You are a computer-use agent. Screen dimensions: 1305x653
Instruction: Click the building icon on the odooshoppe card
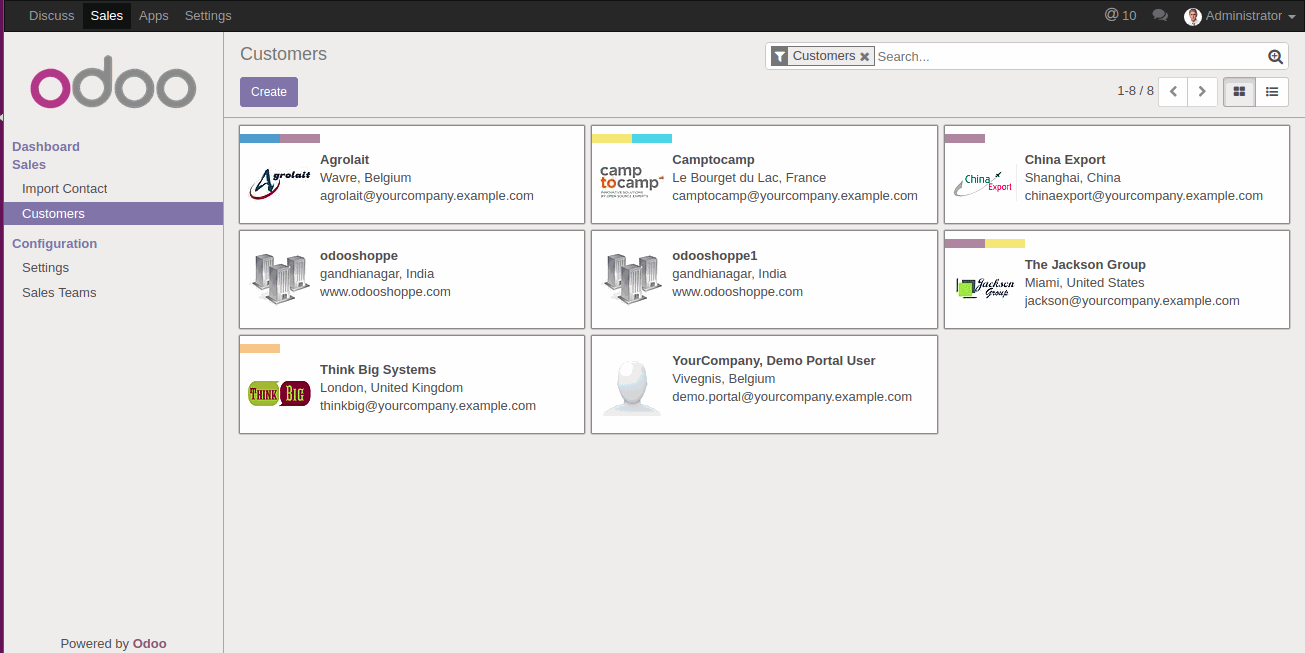(x=279, y=278)
